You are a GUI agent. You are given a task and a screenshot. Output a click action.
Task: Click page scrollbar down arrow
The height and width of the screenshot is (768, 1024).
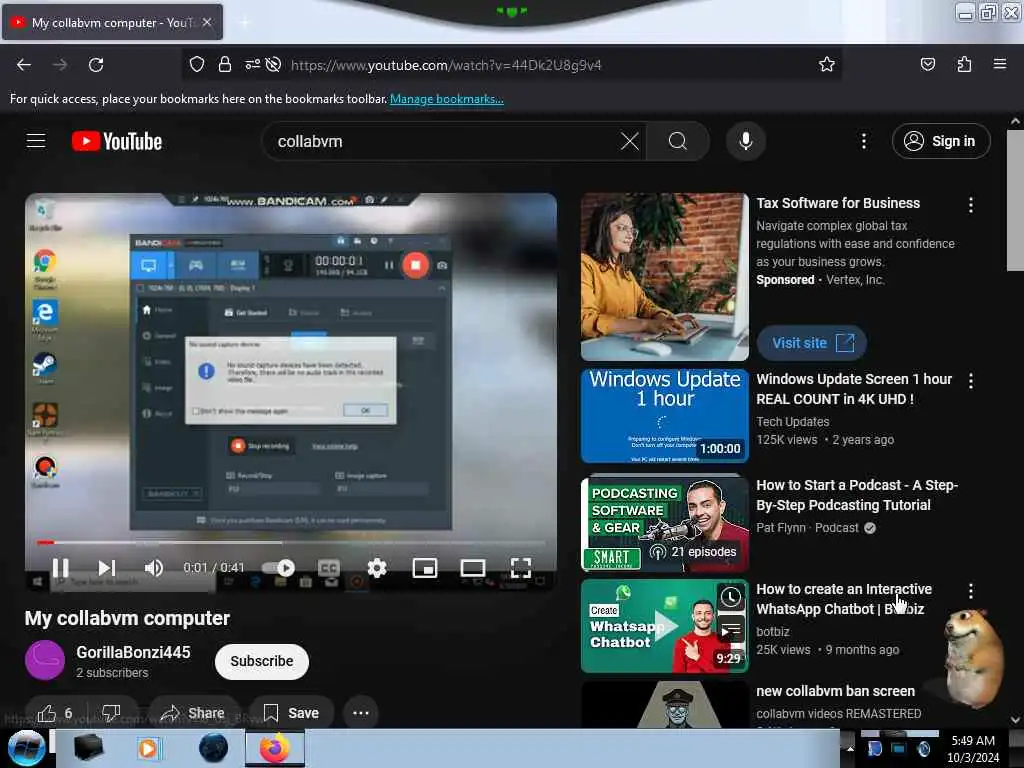(x=1015, y=720)
